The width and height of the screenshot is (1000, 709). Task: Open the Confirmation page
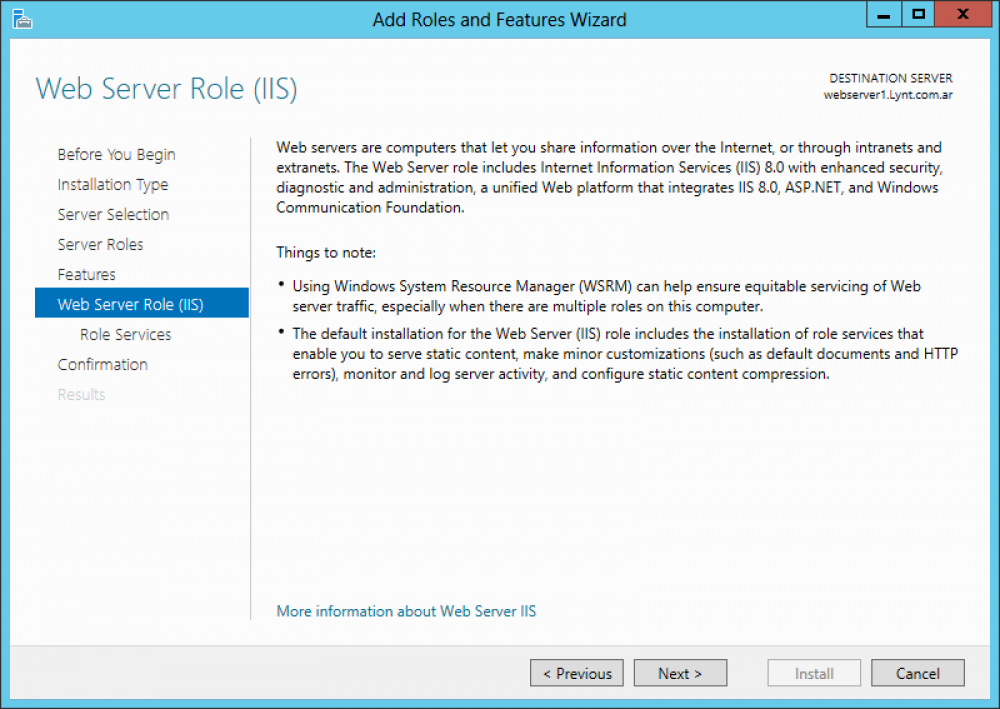103,364
